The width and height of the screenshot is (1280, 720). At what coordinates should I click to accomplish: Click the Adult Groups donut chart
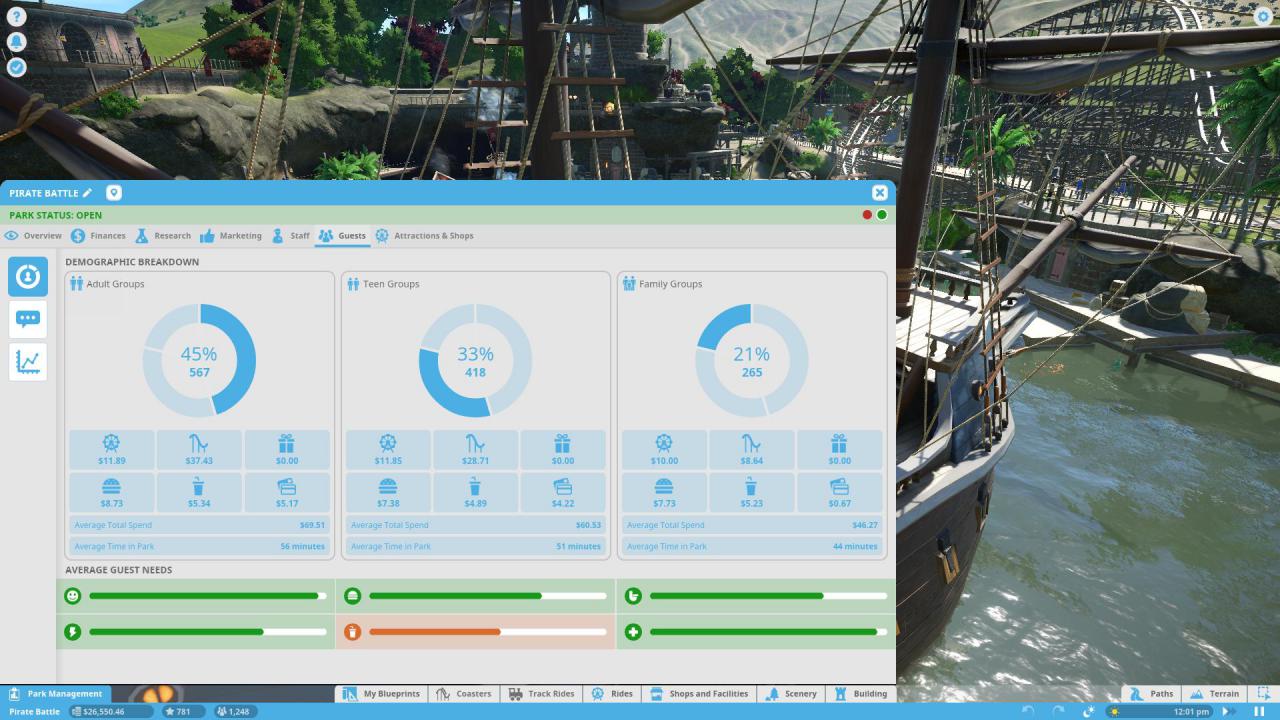199,361
